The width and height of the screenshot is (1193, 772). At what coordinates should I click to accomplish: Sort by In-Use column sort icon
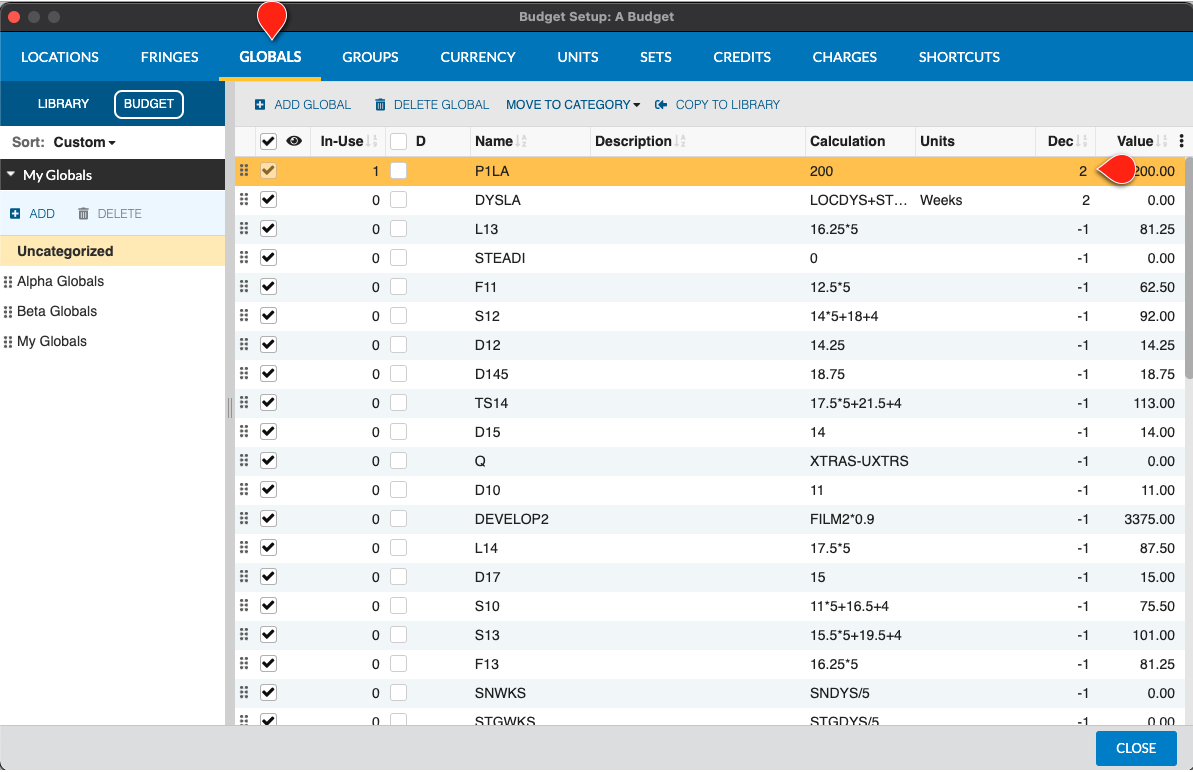(372, 141)
